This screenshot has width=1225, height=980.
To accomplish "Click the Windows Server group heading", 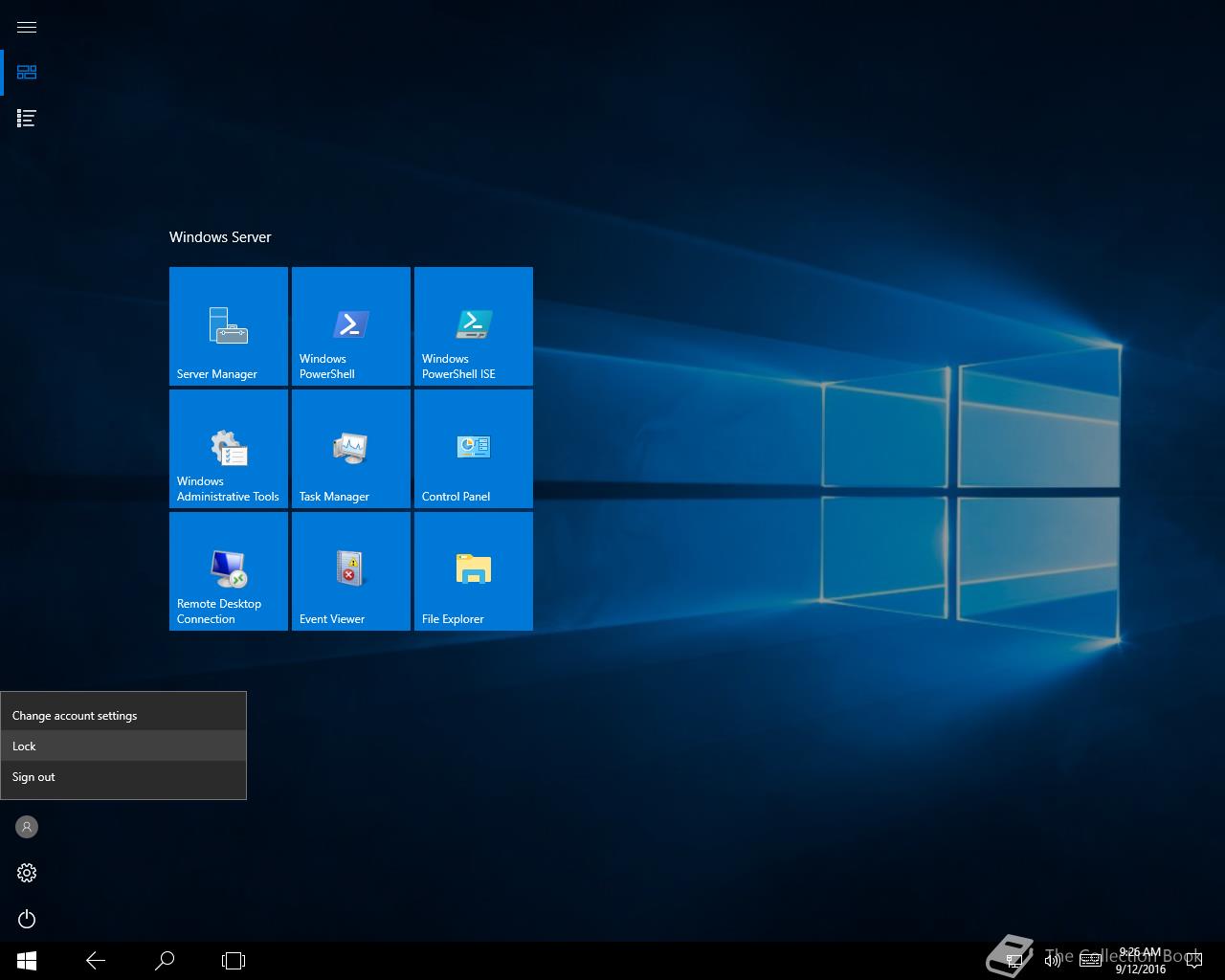I will click(220, 237).
